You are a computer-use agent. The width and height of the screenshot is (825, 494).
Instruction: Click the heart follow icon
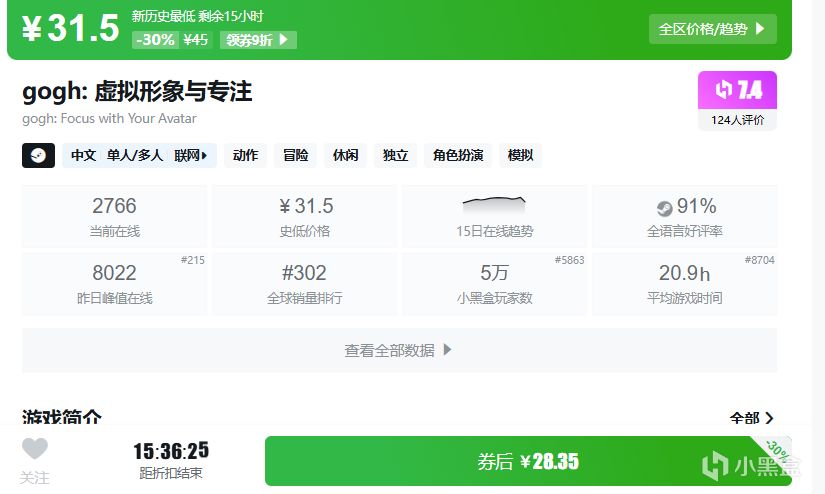[35, 449]
